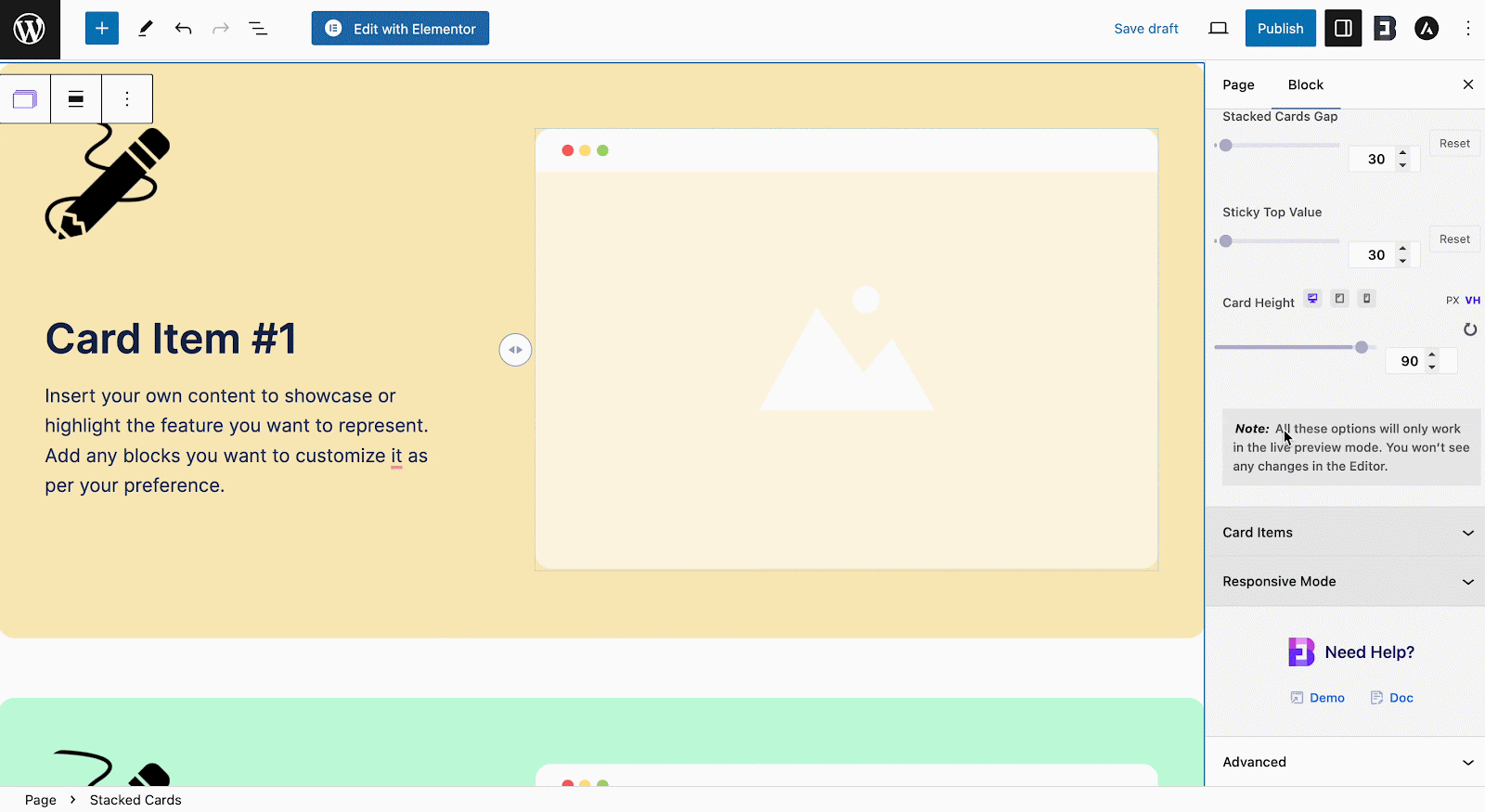Switch to the Block tab
This screenshot has width=1485, height=812.
(x=1305, y=84)
